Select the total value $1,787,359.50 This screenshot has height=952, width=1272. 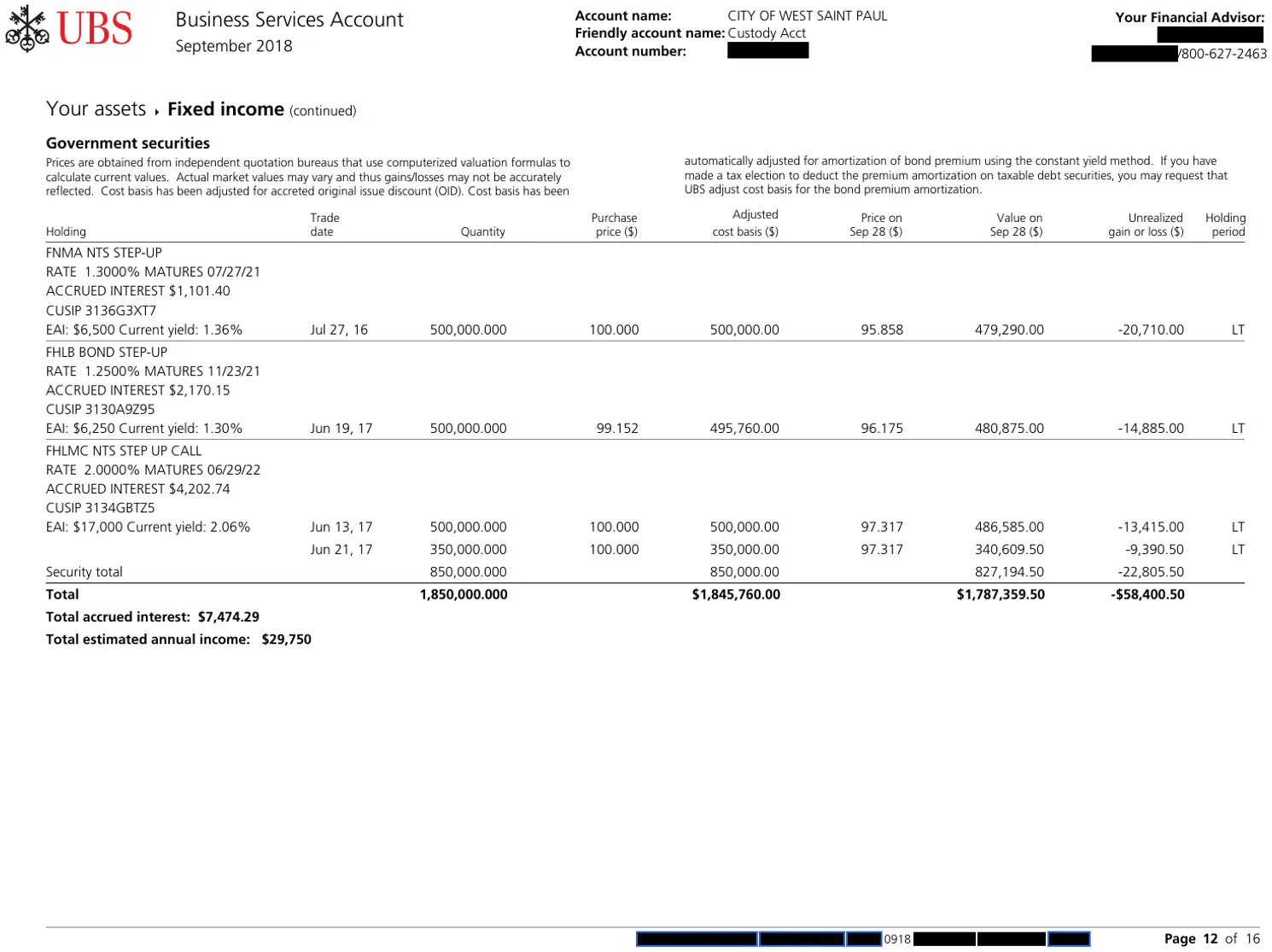pyautogui.click(x=1001, y=594)
